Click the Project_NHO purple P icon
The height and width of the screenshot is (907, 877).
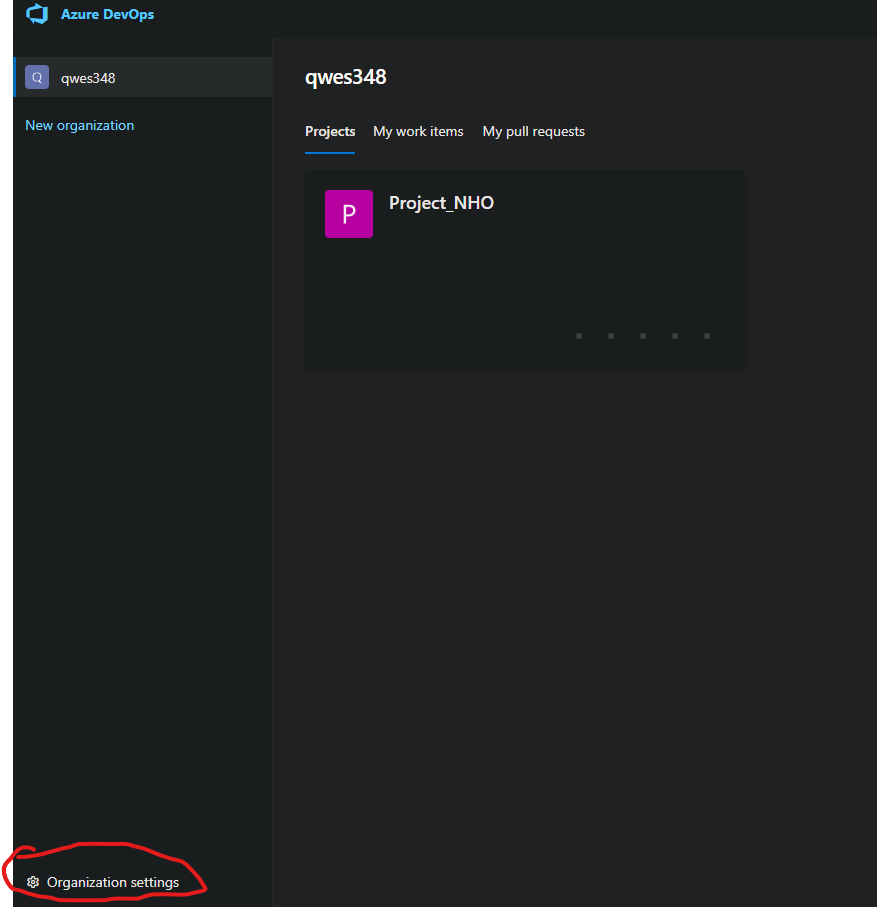pos(349,214)
